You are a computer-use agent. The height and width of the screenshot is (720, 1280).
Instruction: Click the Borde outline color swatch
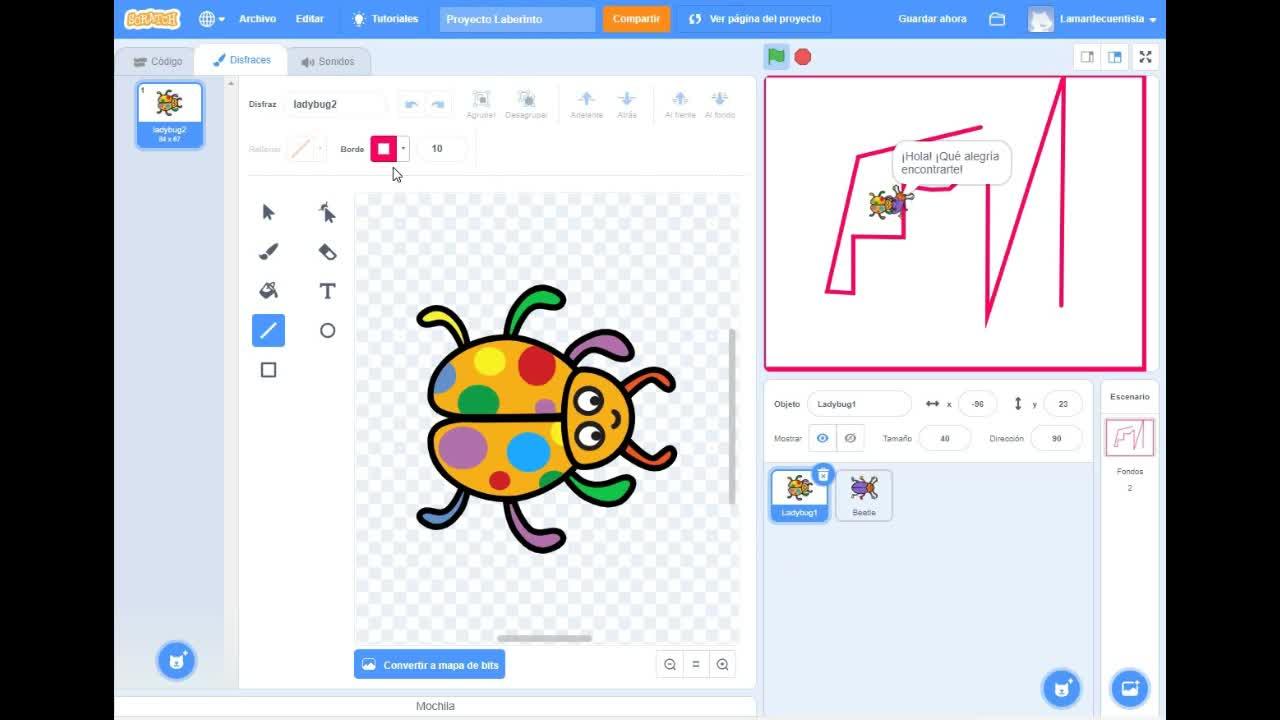tap(384, 149)
